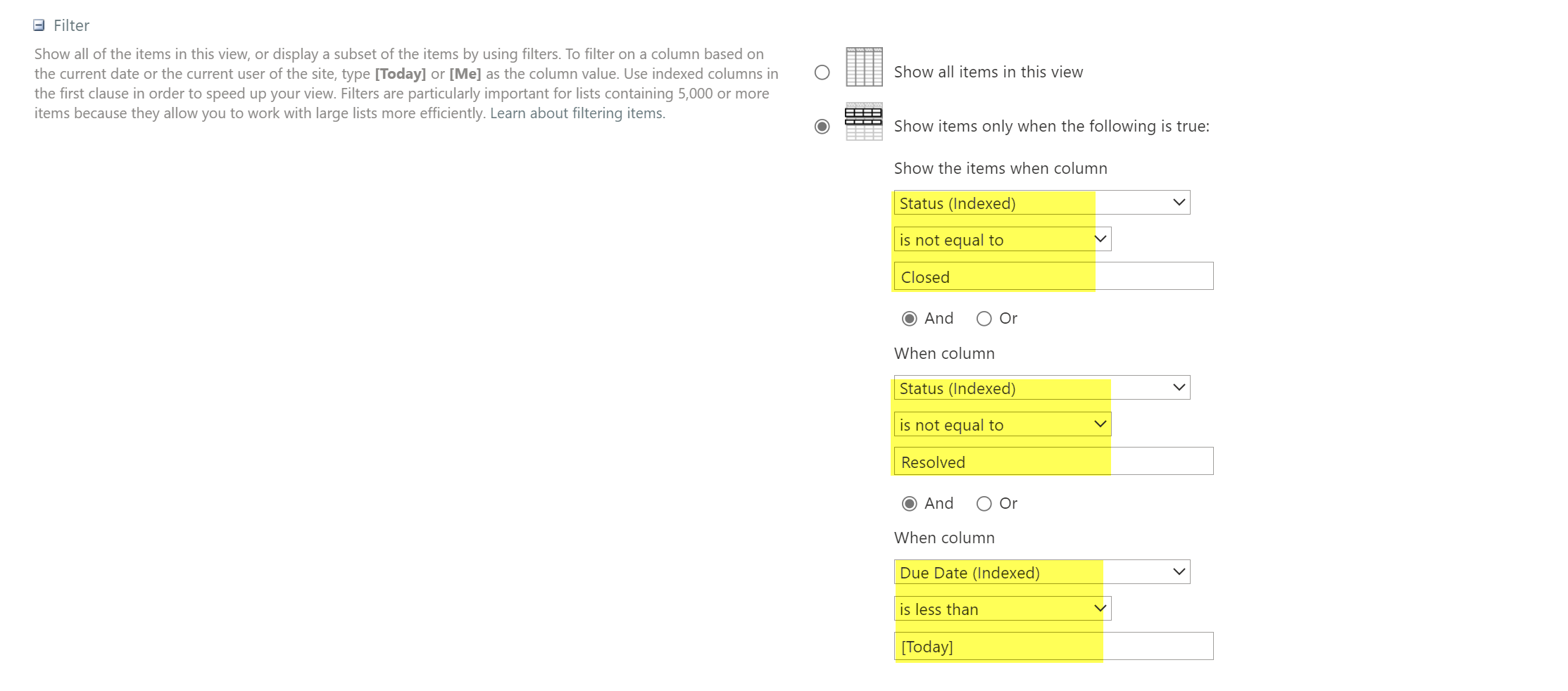Select 'Show all items in this view' radio

pyautogui.click(x=822, y=72)
